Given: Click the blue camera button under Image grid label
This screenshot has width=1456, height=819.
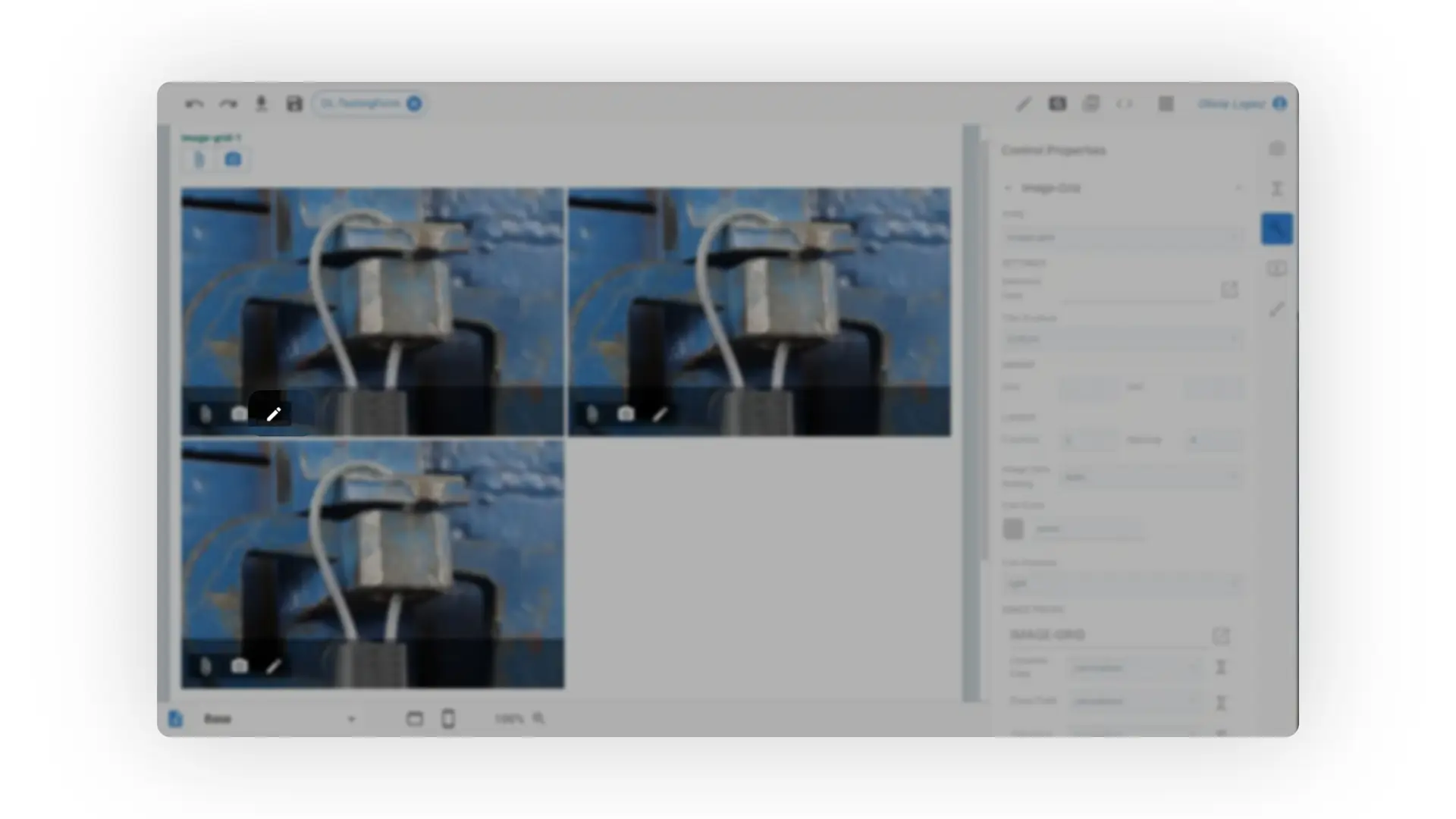Looking at the screenshot, I should pos(233,159).
